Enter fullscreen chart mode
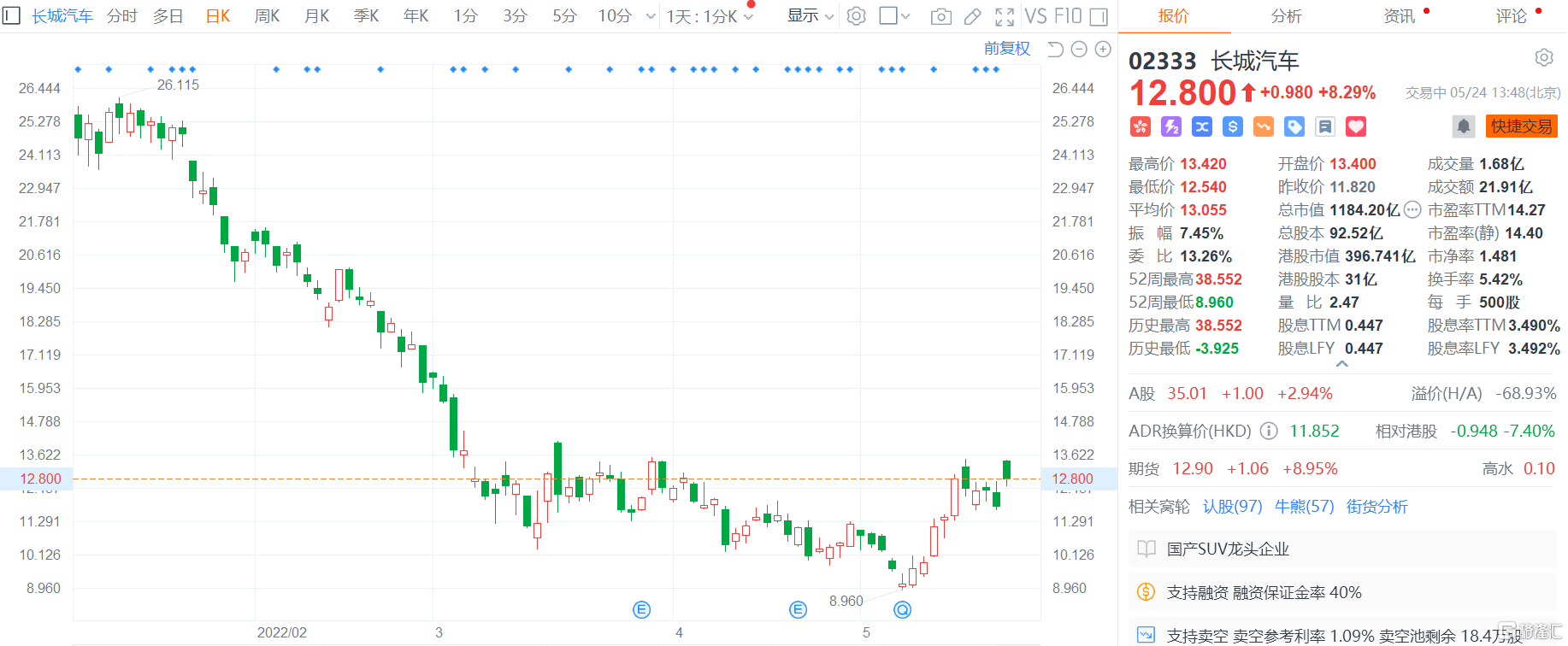The height and width of the screenshot is (646, 1568). point(1005,16)
